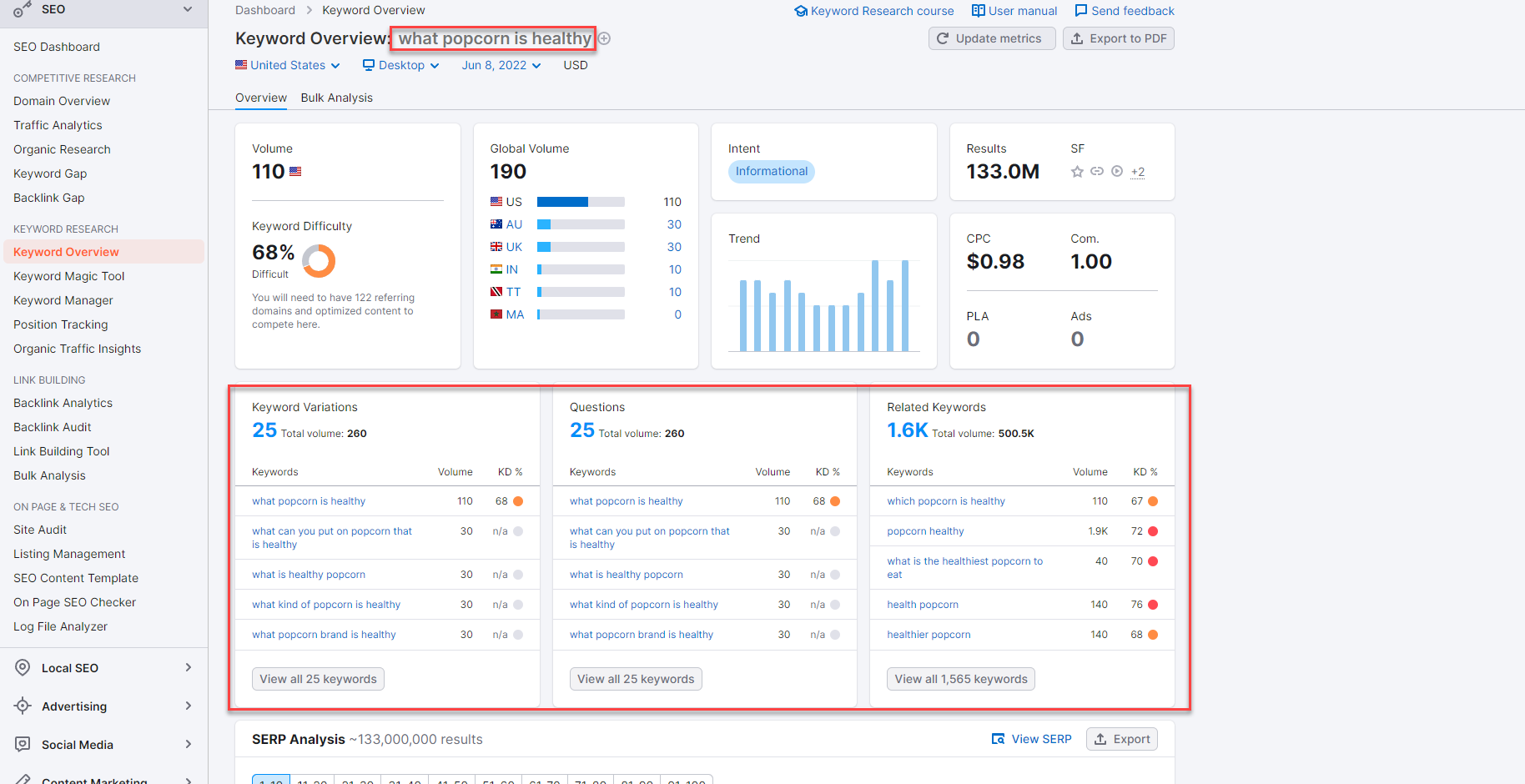Viewport: 1525px width, 784px height.
Task: Open Domain Overview in sidebar
Action: pyautogui.click(x=62, y=101)
